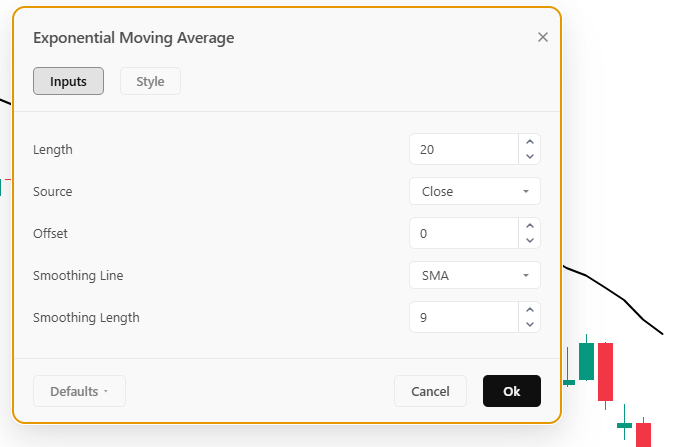Viewport: 676px width, 447px height.
Task: Switch to the Inputs tab
Action: 68,81
